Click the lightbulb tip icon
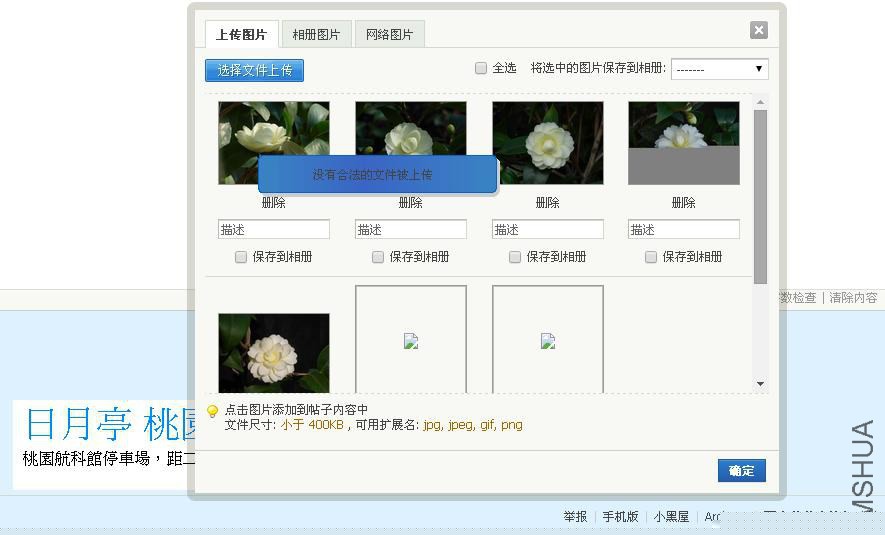The width and height of the screenshot is (885, 535). click(x=213, y=411)
